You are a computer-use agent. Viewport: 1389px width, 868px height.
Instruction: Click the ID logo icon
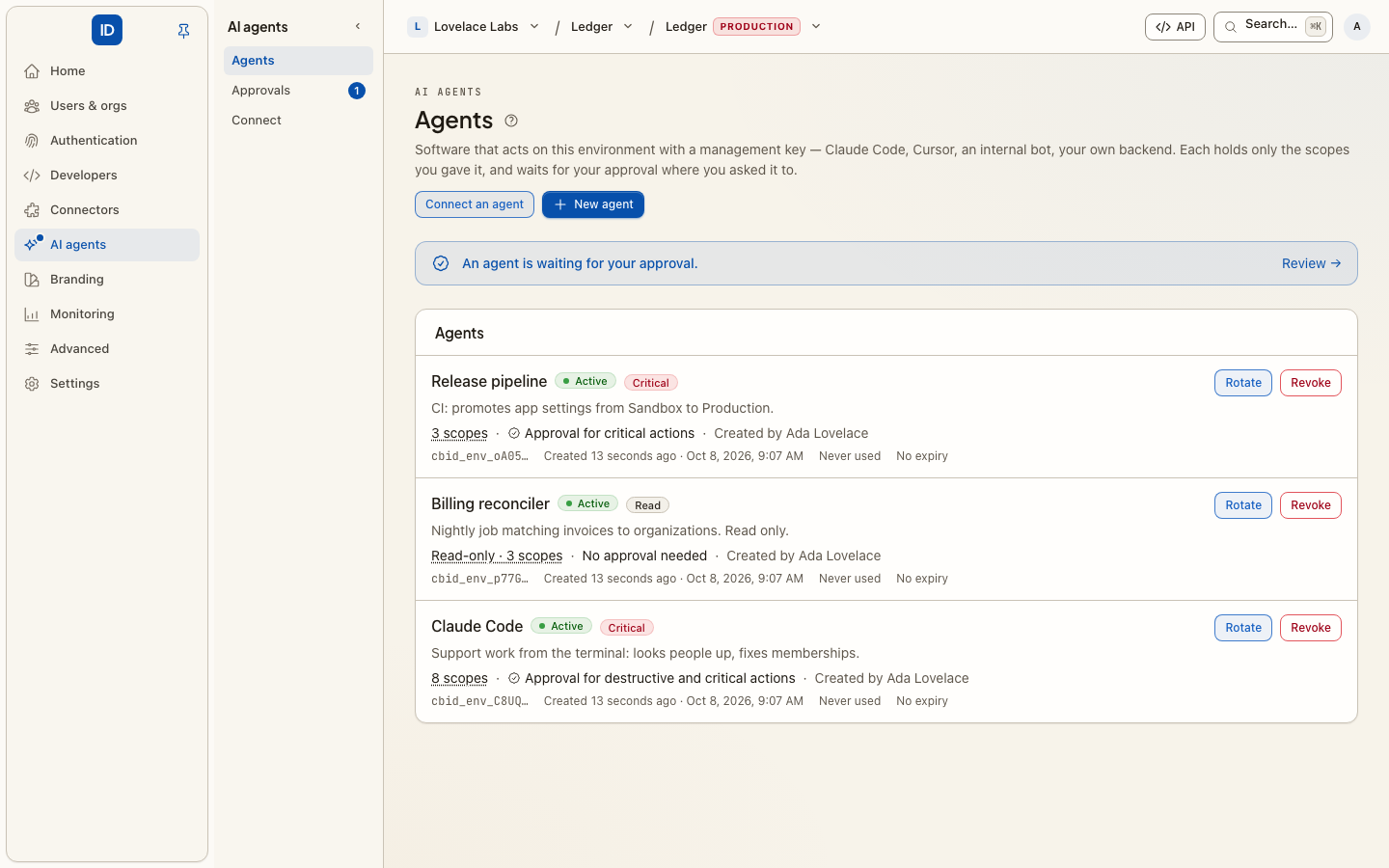[x=107, y=30]
